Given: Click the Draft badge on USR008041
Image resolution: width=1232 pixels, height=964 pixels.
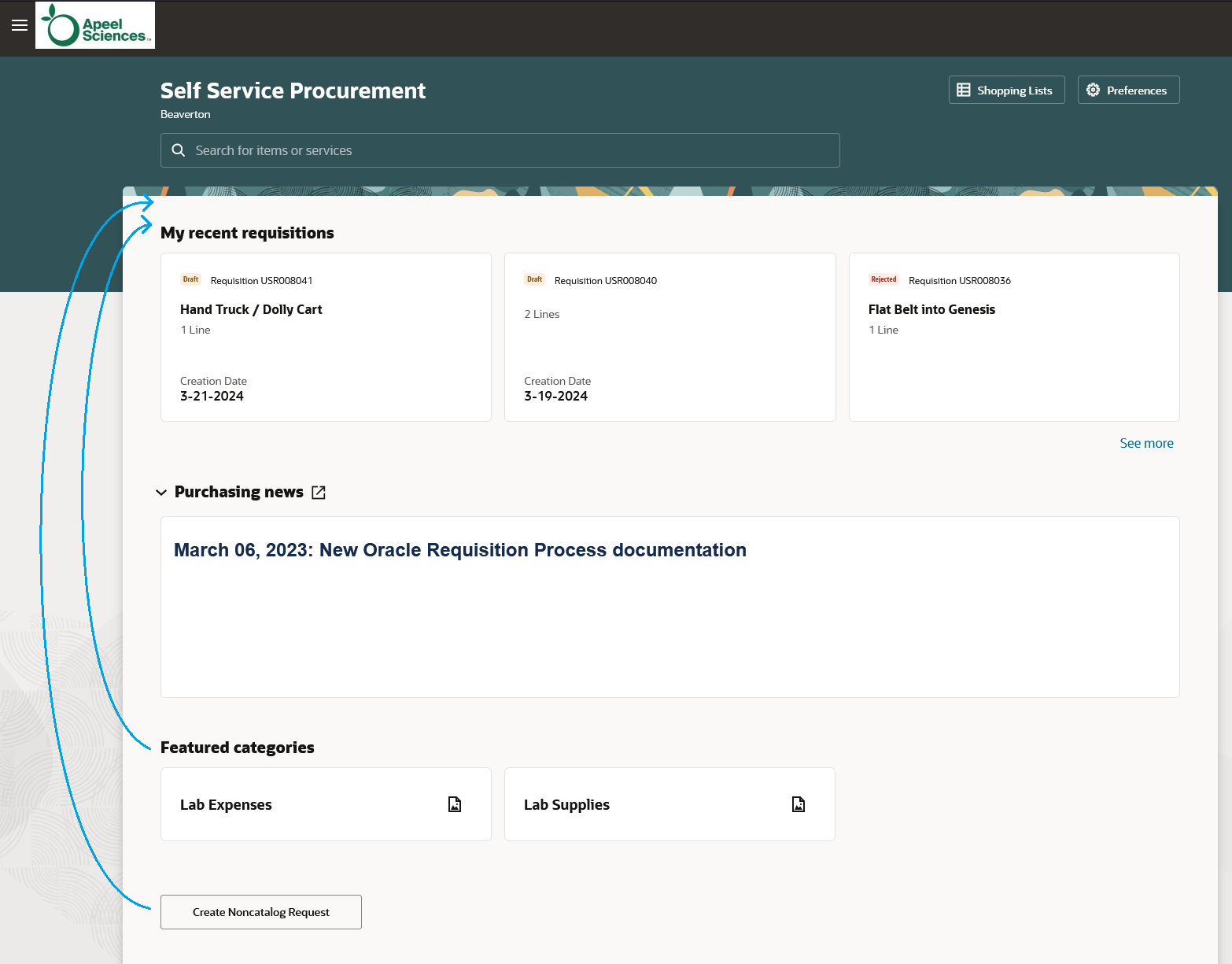Looking at the screenshot, I should click(190, 279).
